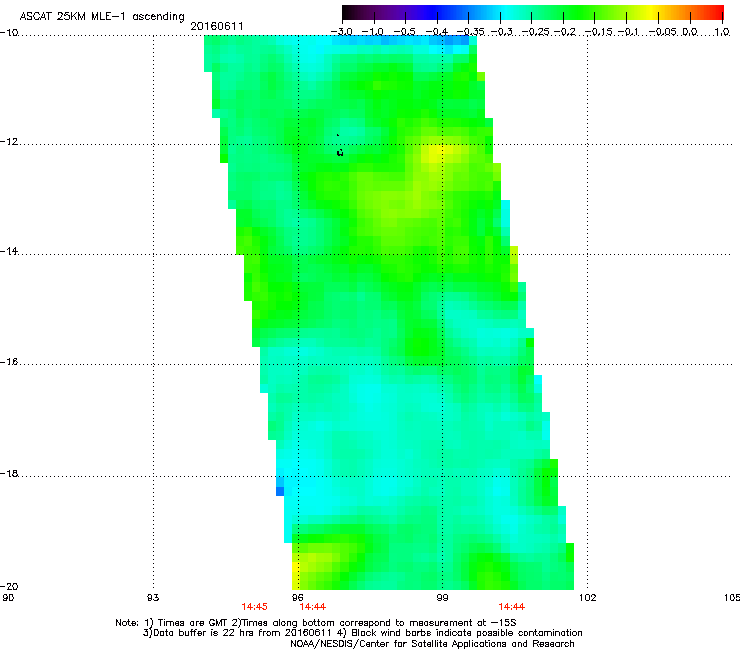Click 'Times along bottom correspond to measurement at -15S'
740x650 pixels.
tap(378, 623)
